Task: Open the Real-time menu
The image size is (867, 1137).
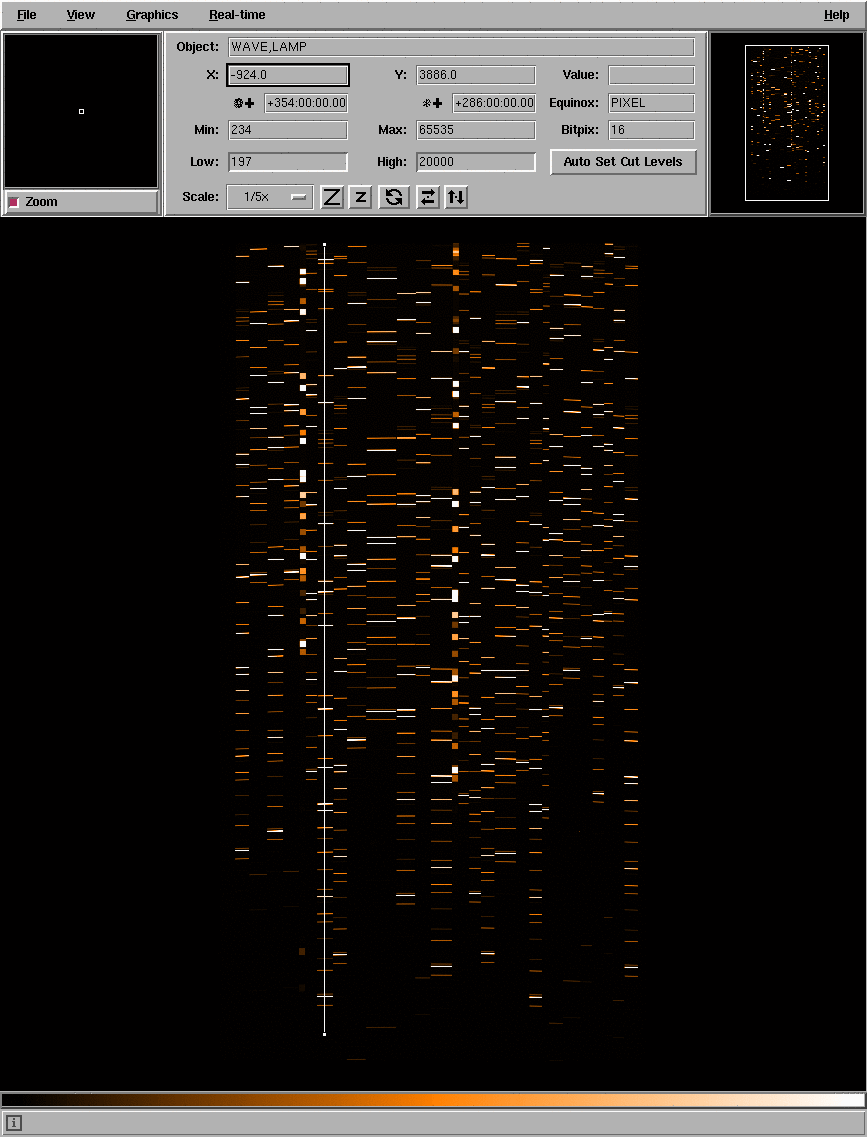Action: point(237,15)
